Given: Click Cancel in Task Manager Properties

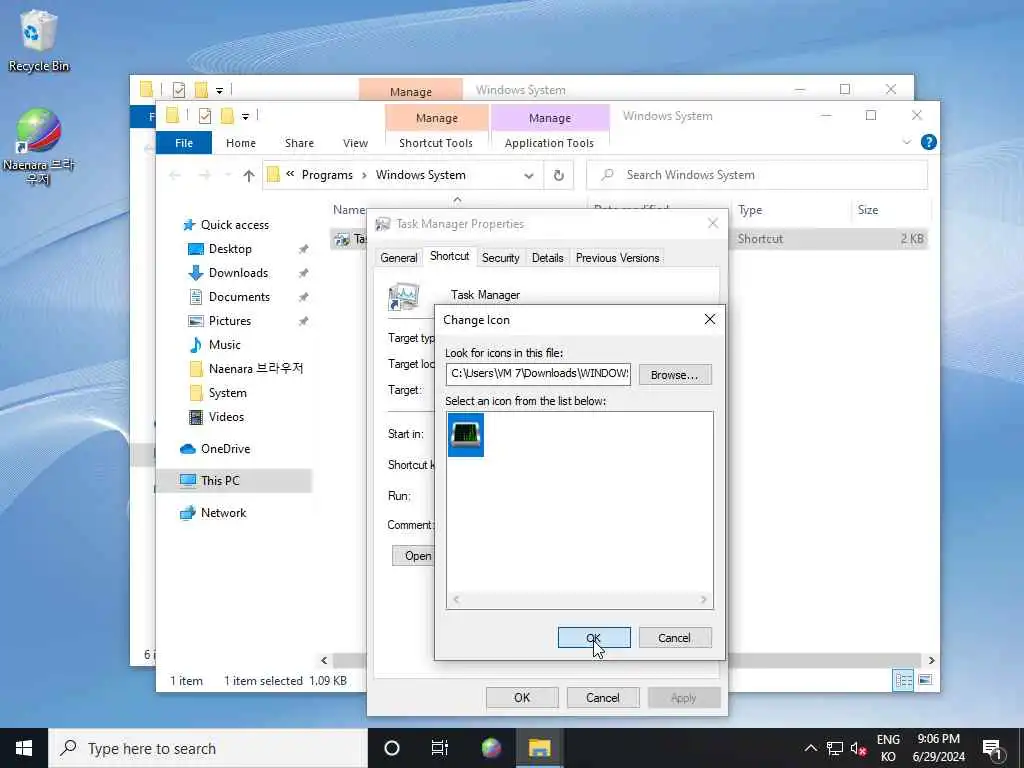Looking at the screenshot, I should coord(602,697).
